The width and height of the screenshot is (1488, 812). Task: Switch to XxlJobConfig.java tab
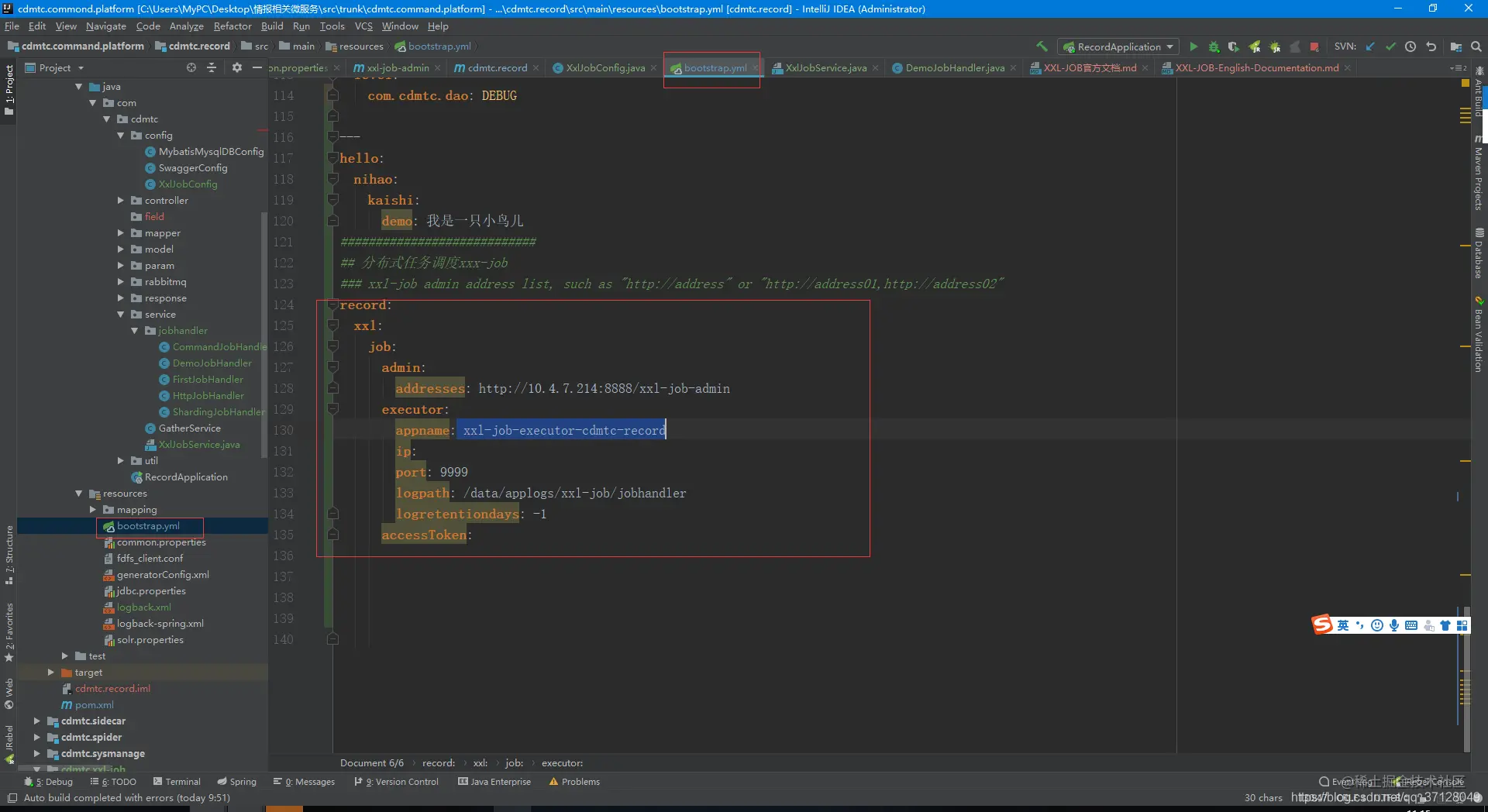(x=605, y=68)
